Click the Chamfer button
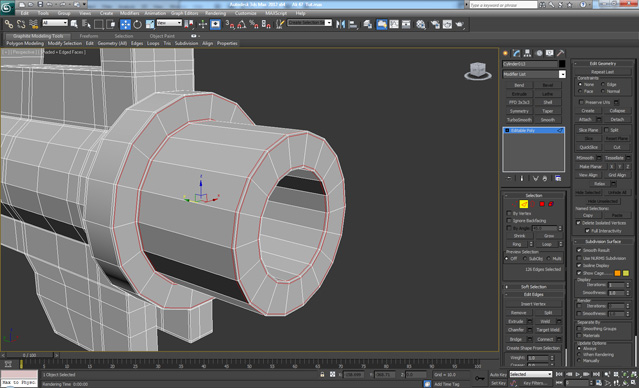 (x=516, y=330)
